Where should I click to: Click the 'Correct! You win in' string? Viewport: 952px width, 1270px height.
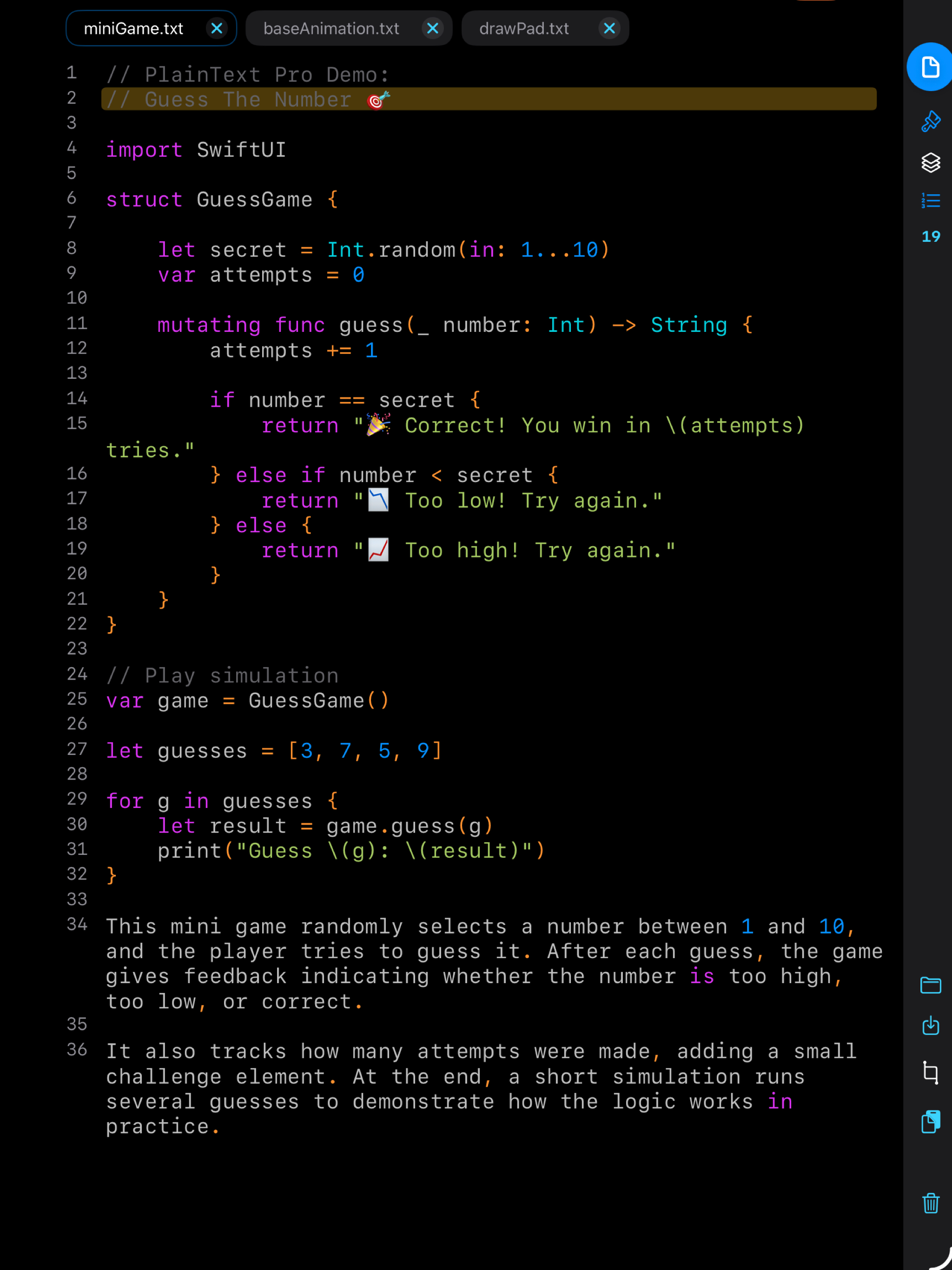456,438
